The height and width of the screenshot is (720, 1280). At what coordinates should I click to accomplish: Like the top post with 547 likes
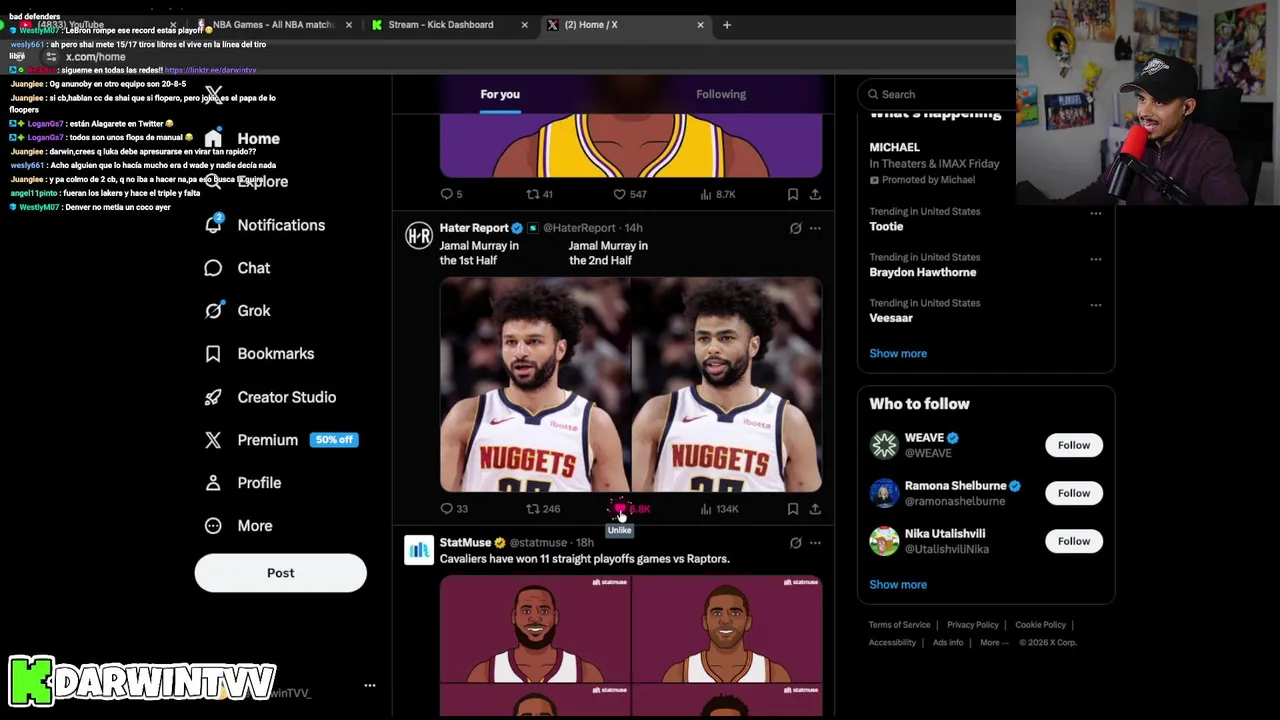pos(630,194)
